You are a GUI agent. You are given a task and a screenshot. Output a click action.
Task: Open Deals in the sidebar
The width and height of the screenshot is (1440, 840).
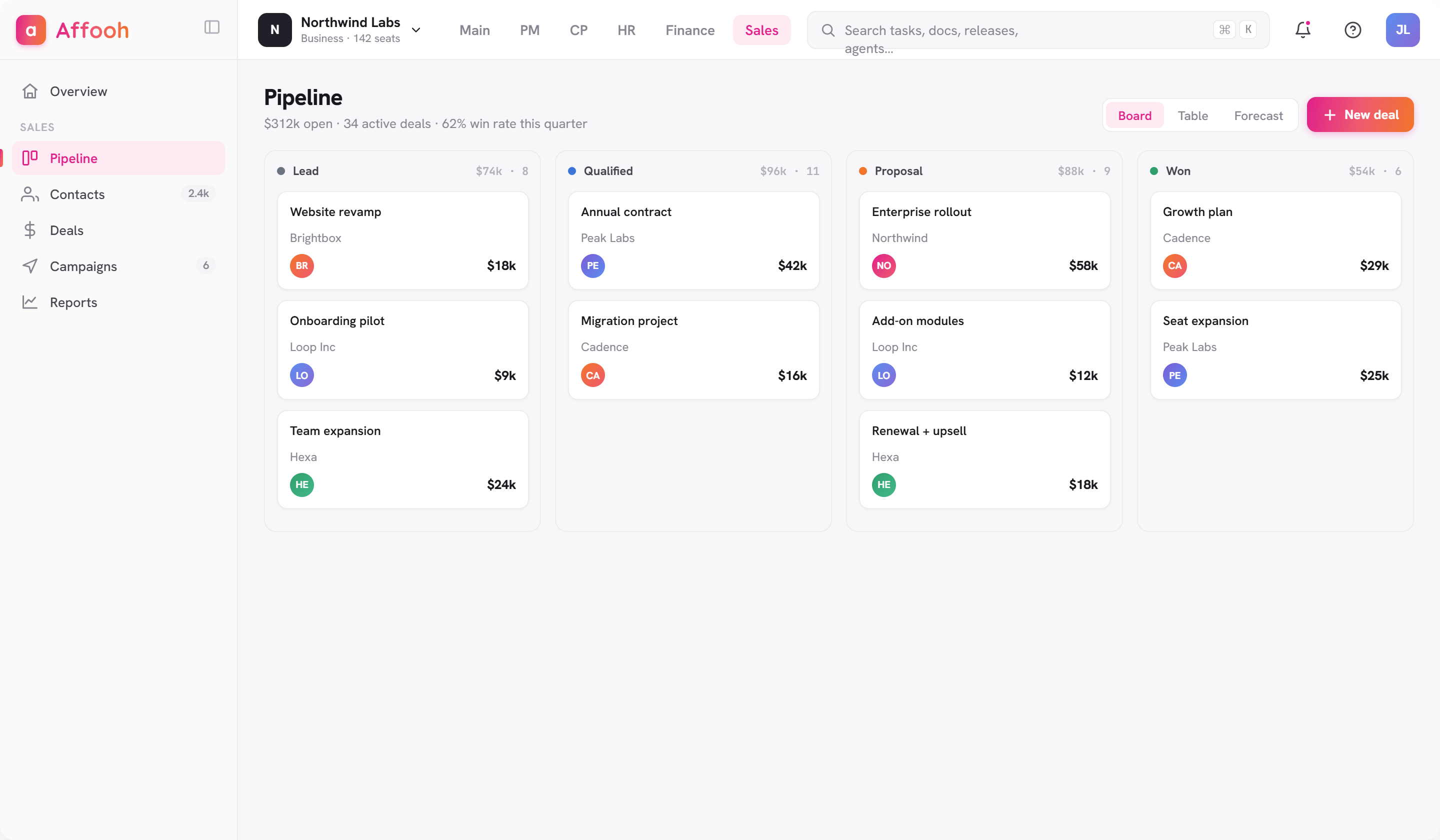point(118,230)
